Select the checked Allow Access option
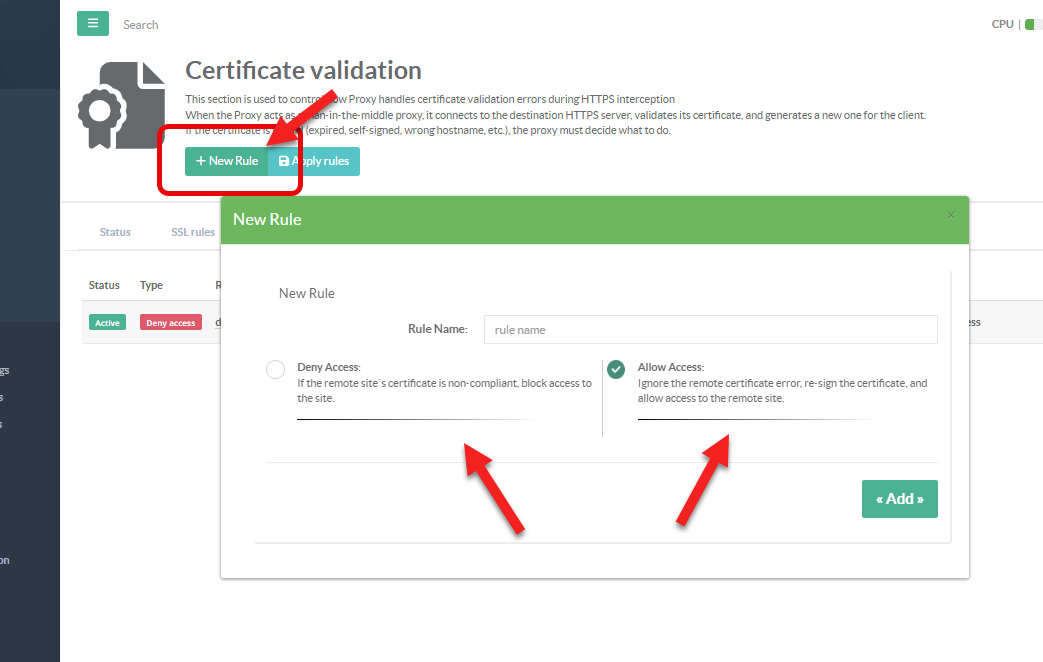Viewport: 1043px width, 662px height. (616, 369)
